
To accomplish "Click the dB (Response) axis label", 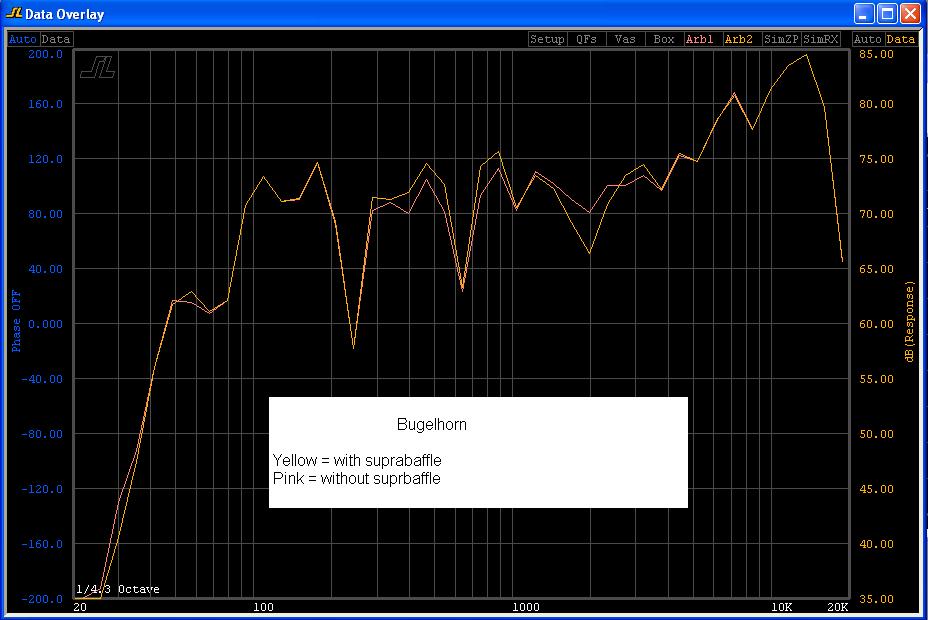I will click(x=910, y=321).
